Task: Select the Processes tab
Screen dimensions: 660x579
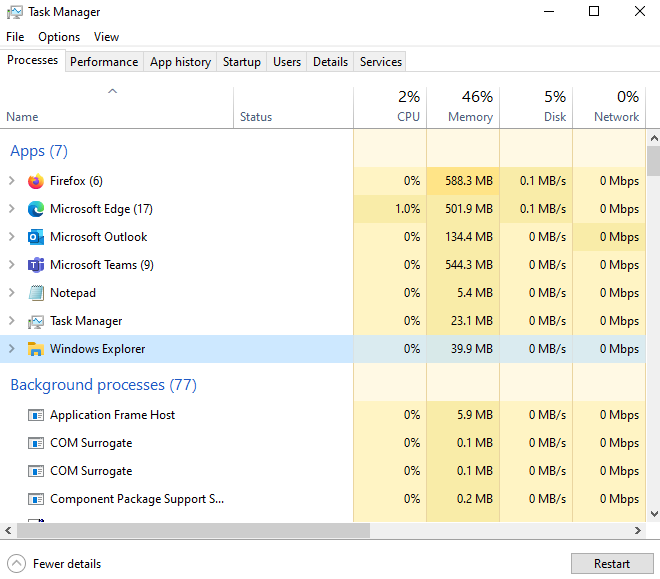Action: tap(32, 60)
